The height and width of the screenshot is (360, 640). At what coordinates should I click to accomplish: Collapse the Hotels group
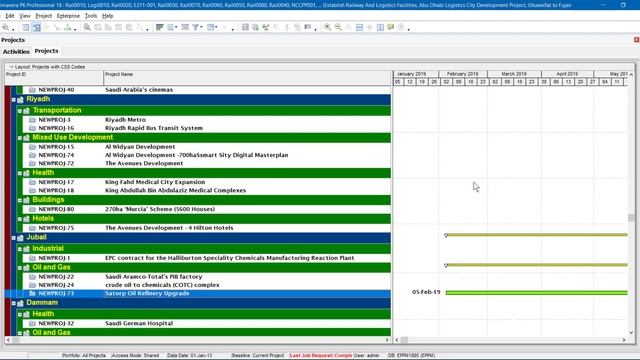20,219
